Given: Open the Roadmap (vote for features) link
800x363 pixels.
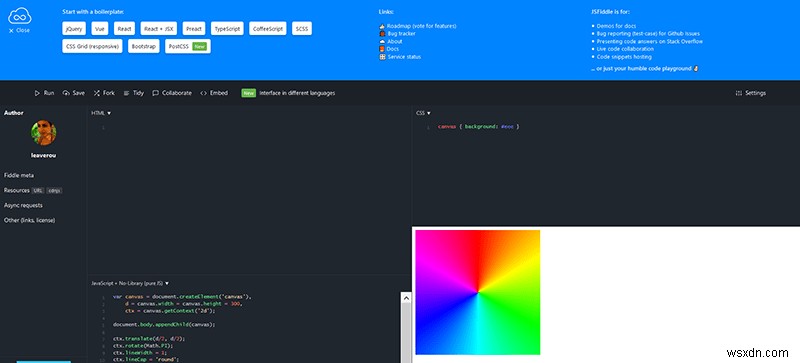Looking at the screenshot, I should [x=421, y=26].
